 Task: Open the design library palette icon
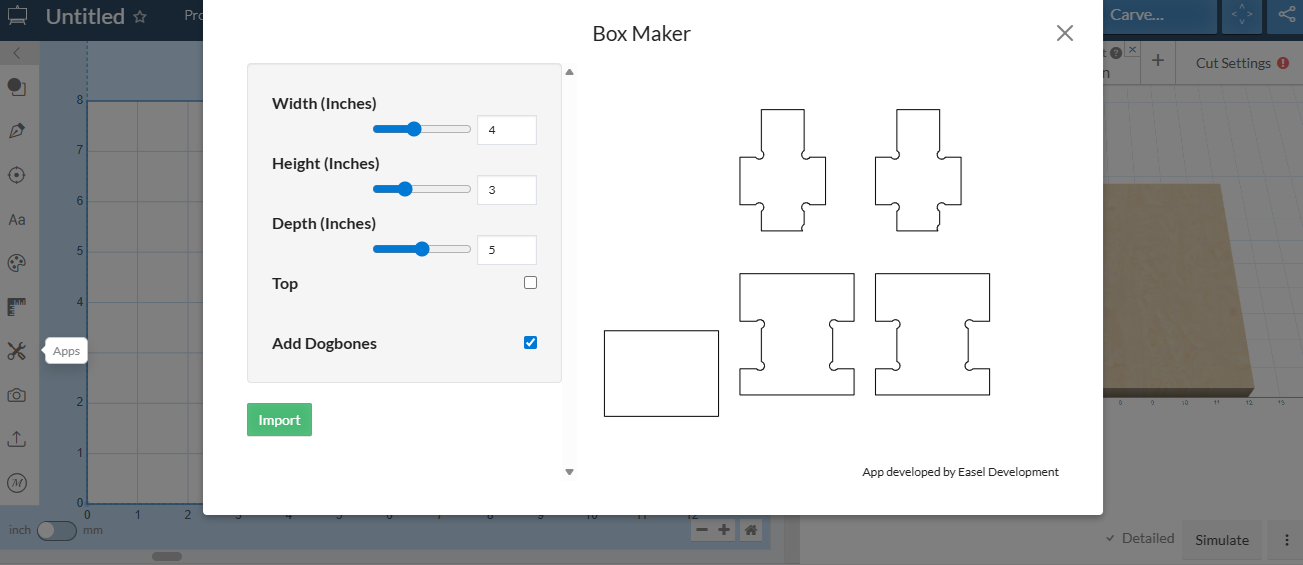[16, 263]
